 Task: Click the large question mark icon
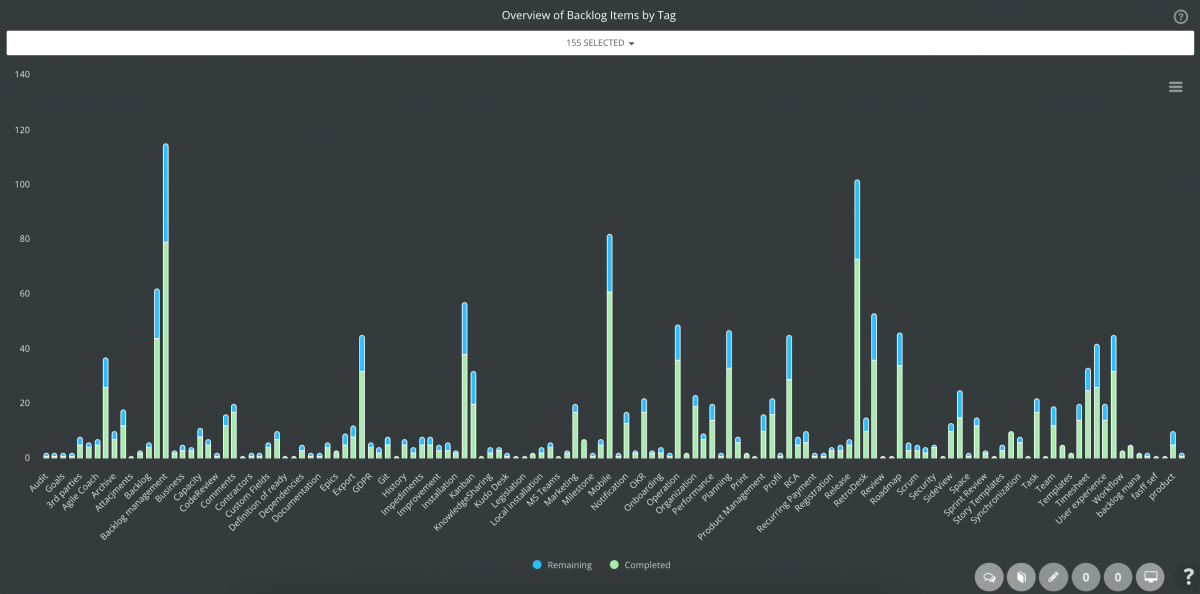click(1188, 576)
